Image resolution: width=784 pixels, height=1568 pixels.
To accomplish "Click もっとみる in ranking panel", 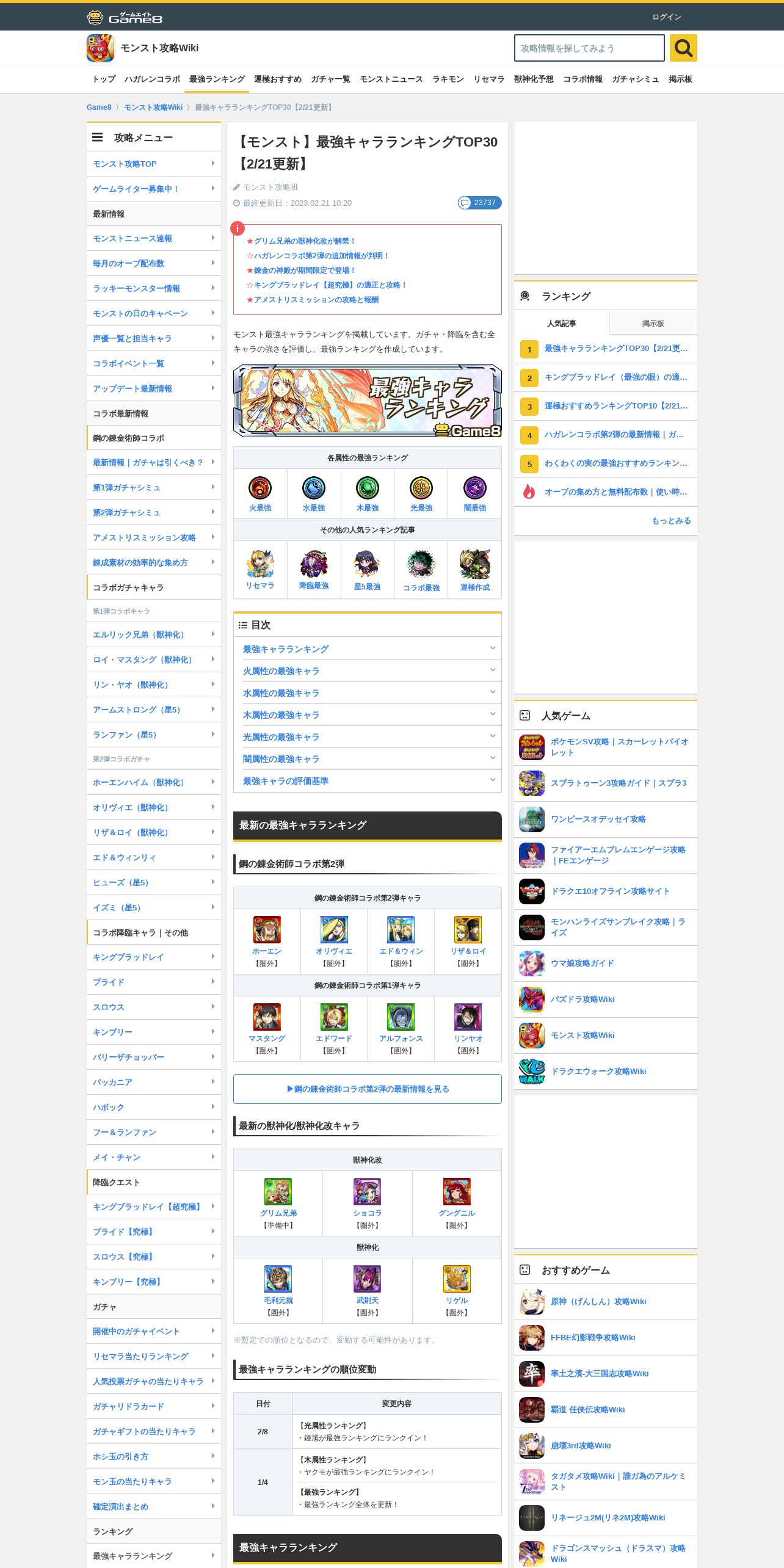I will (x=672, y=521).
